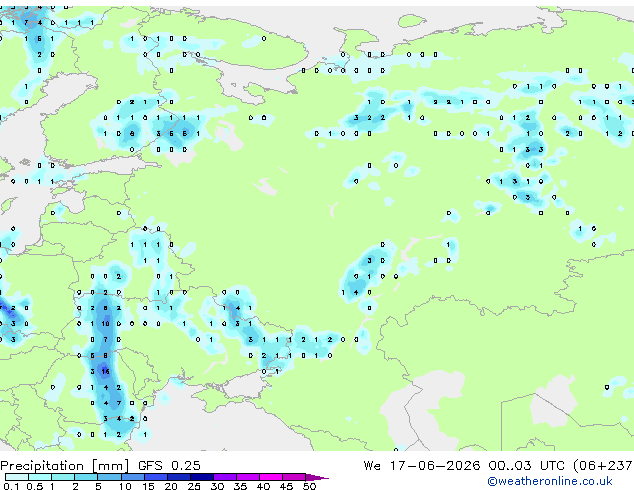Click the legend swatch between 2 and 5
The image size is (634, 490).
pyautogui.click(x=86, y=477)
